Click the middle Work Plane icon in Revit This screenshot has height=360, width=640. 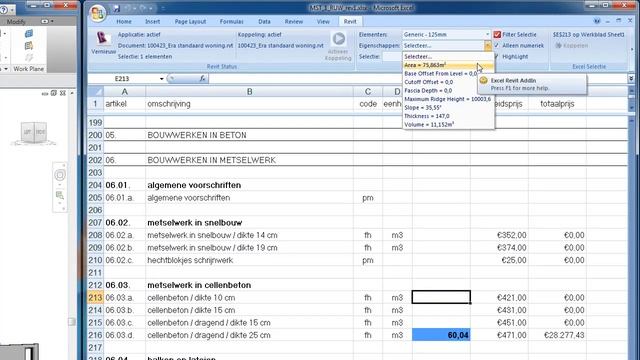[x=29, y=46]
